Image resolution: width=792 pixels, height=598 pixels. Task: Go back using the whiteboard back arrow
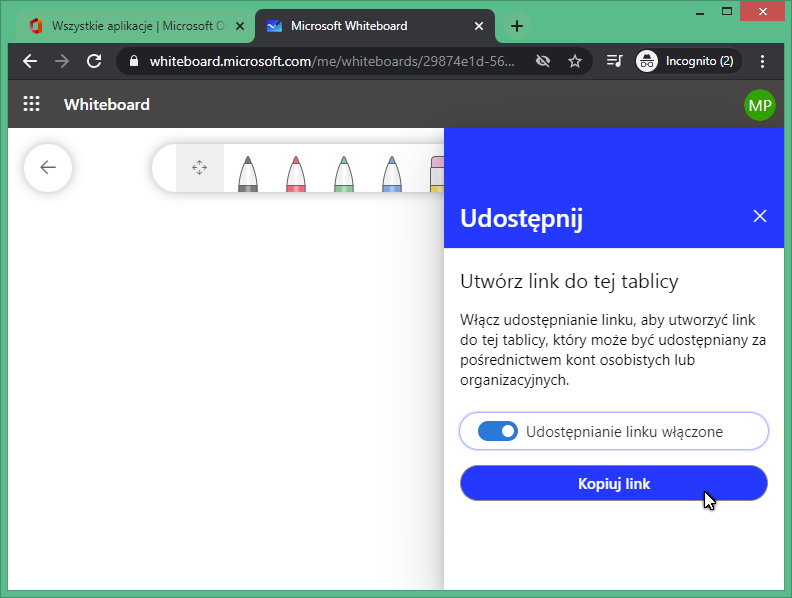coord(48,168)
